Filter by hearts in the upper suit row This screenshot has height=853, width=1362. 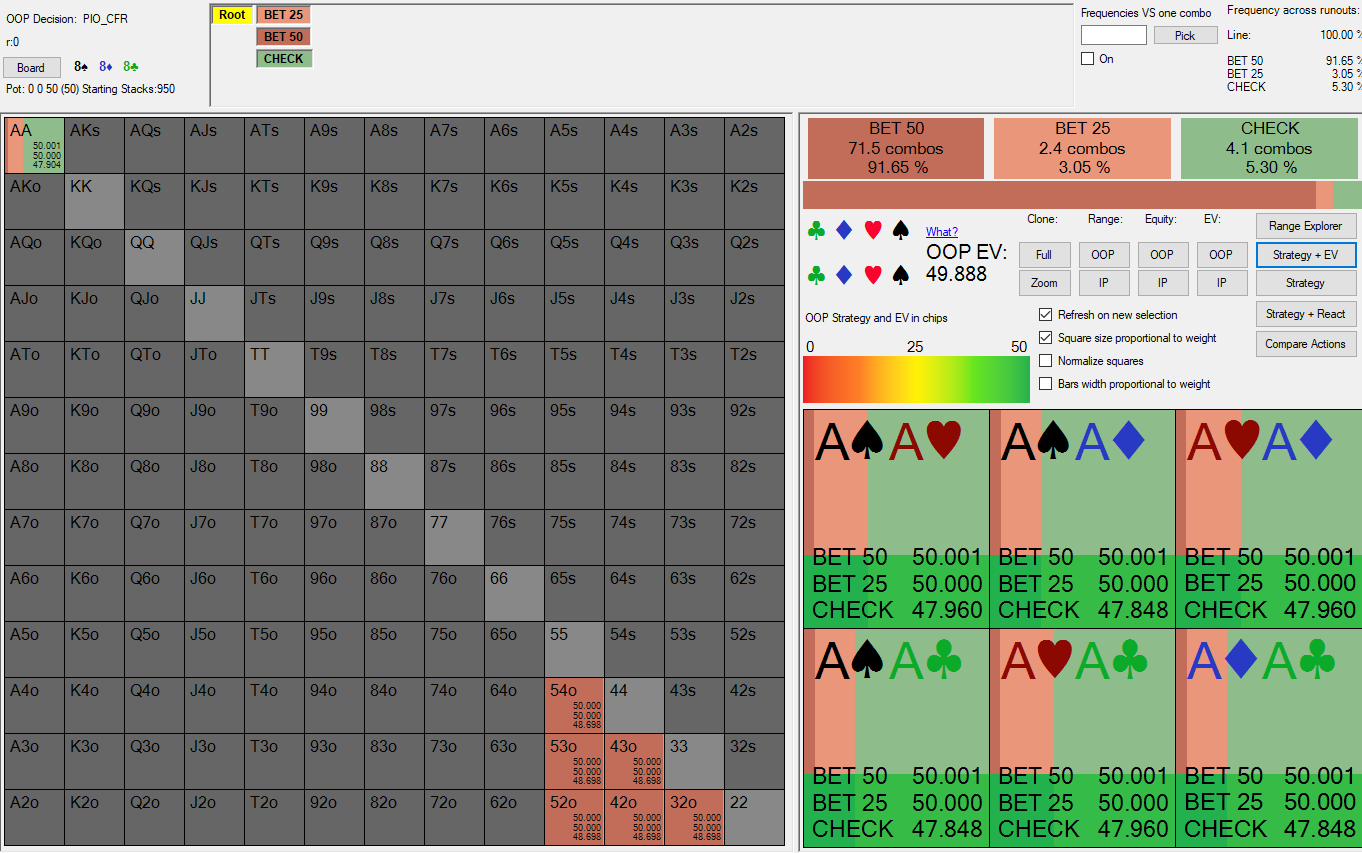(x=872, y=231)
